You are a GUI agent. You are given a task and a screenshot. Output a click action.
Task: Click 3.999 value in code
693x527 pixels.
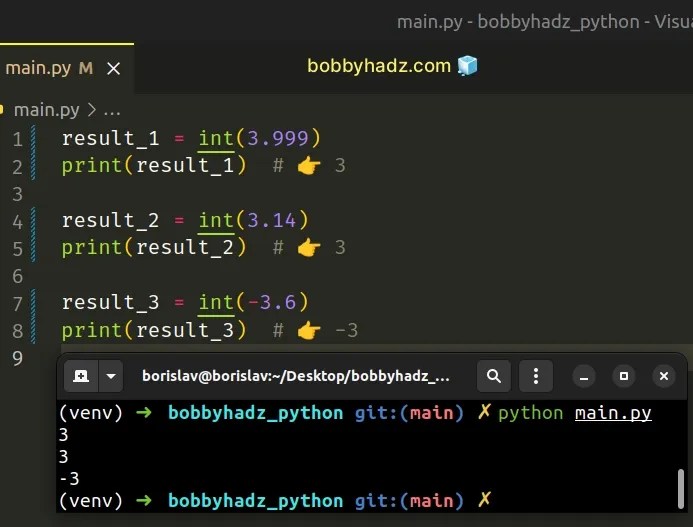point(277,138)
